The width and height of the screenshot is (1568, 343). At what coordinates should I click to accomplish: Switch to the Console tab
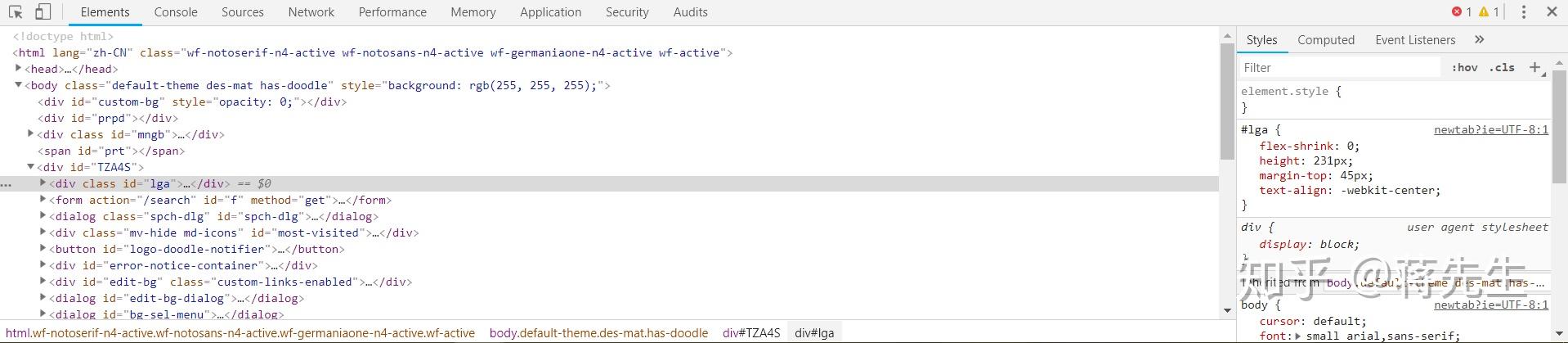(176, 12)
